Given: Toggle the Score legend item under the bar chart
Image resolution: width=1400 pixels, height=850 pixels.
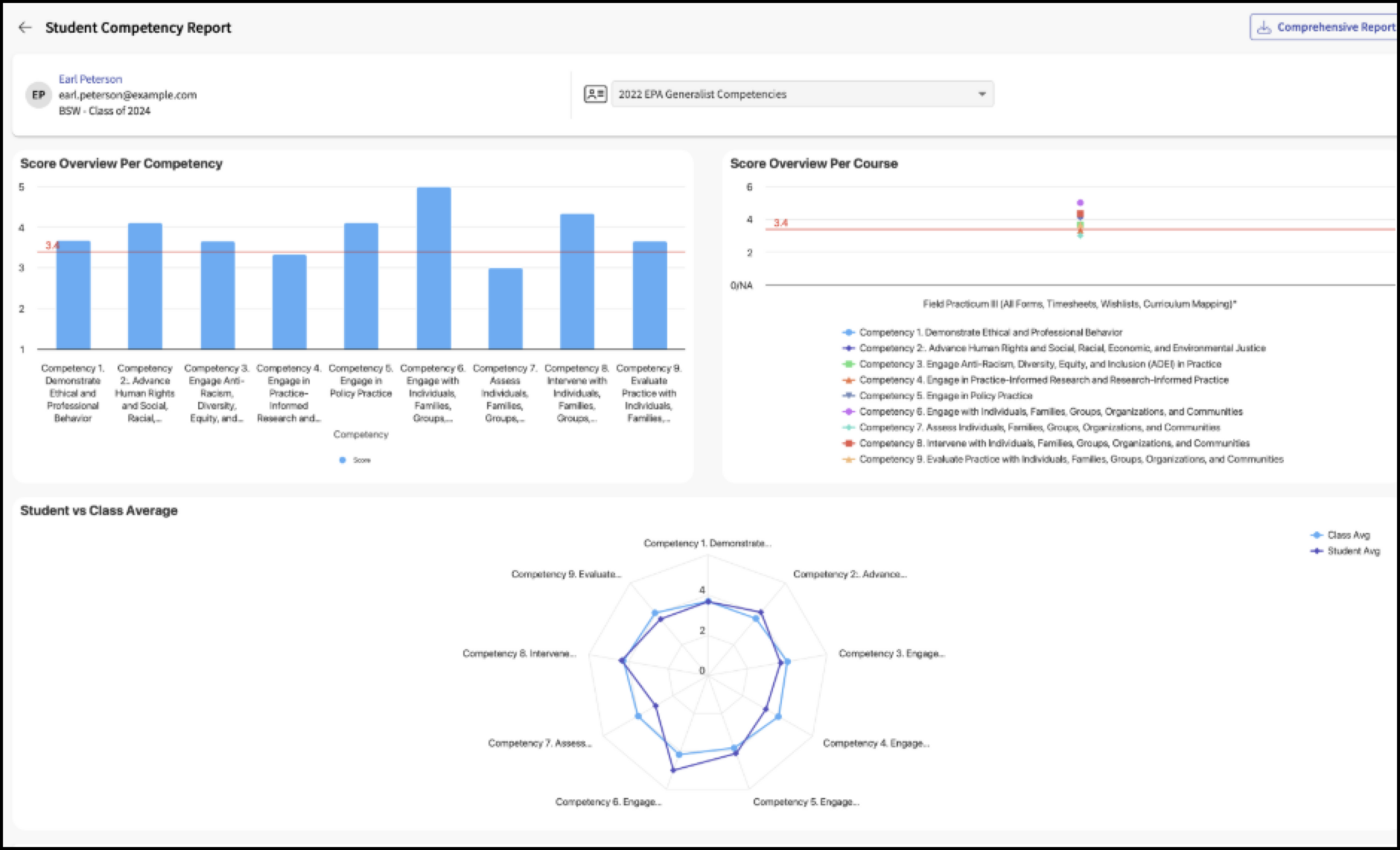Looking at the screenshot, I should (x=354, y=460).
